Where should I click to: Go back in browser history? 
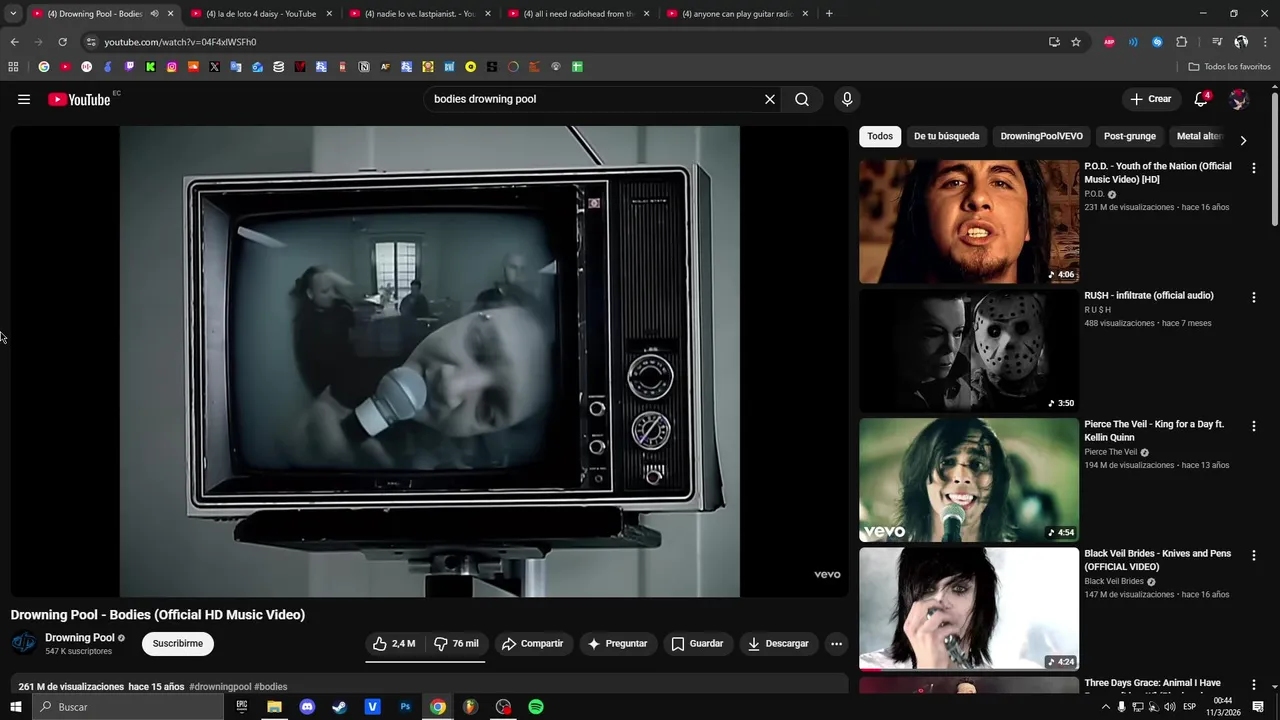(x=14, y=42)
